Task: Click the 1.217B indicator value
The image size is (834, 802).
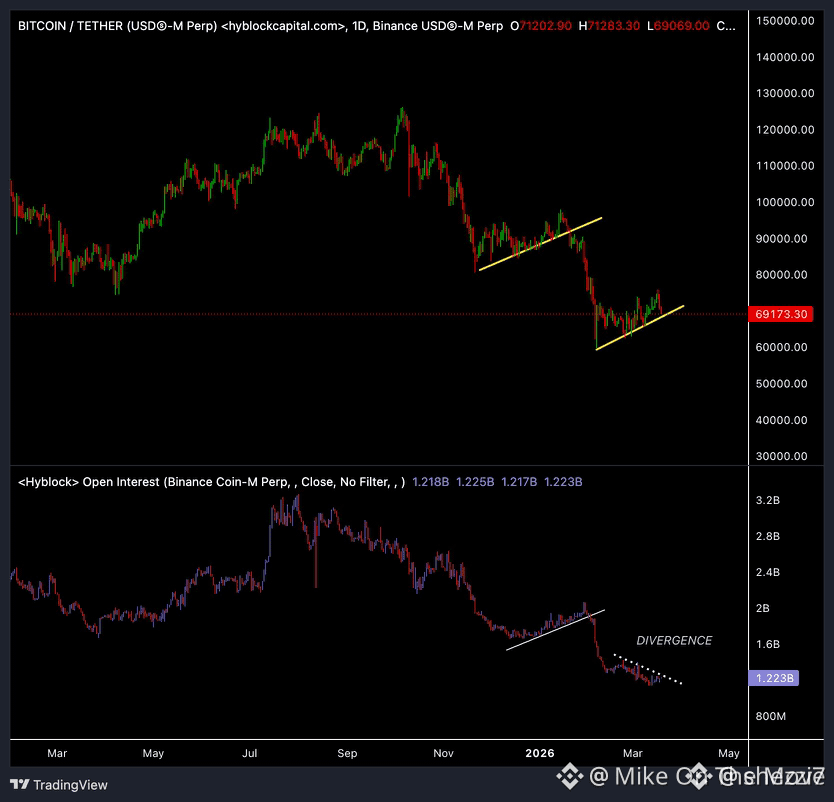Action: pos(519,482)
